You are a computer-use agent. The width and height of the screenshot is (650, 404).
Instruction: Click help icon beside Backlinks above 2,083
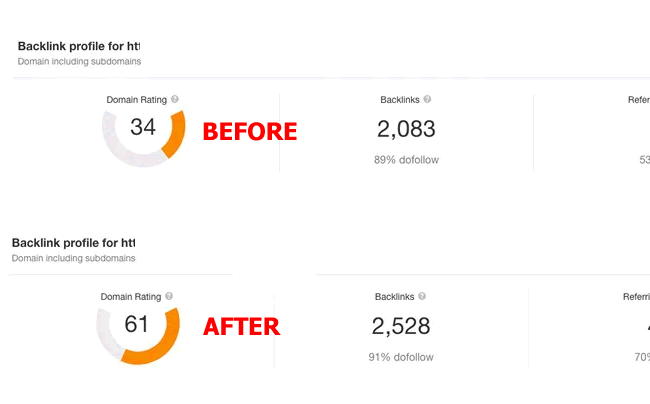(x=428, y=100)
